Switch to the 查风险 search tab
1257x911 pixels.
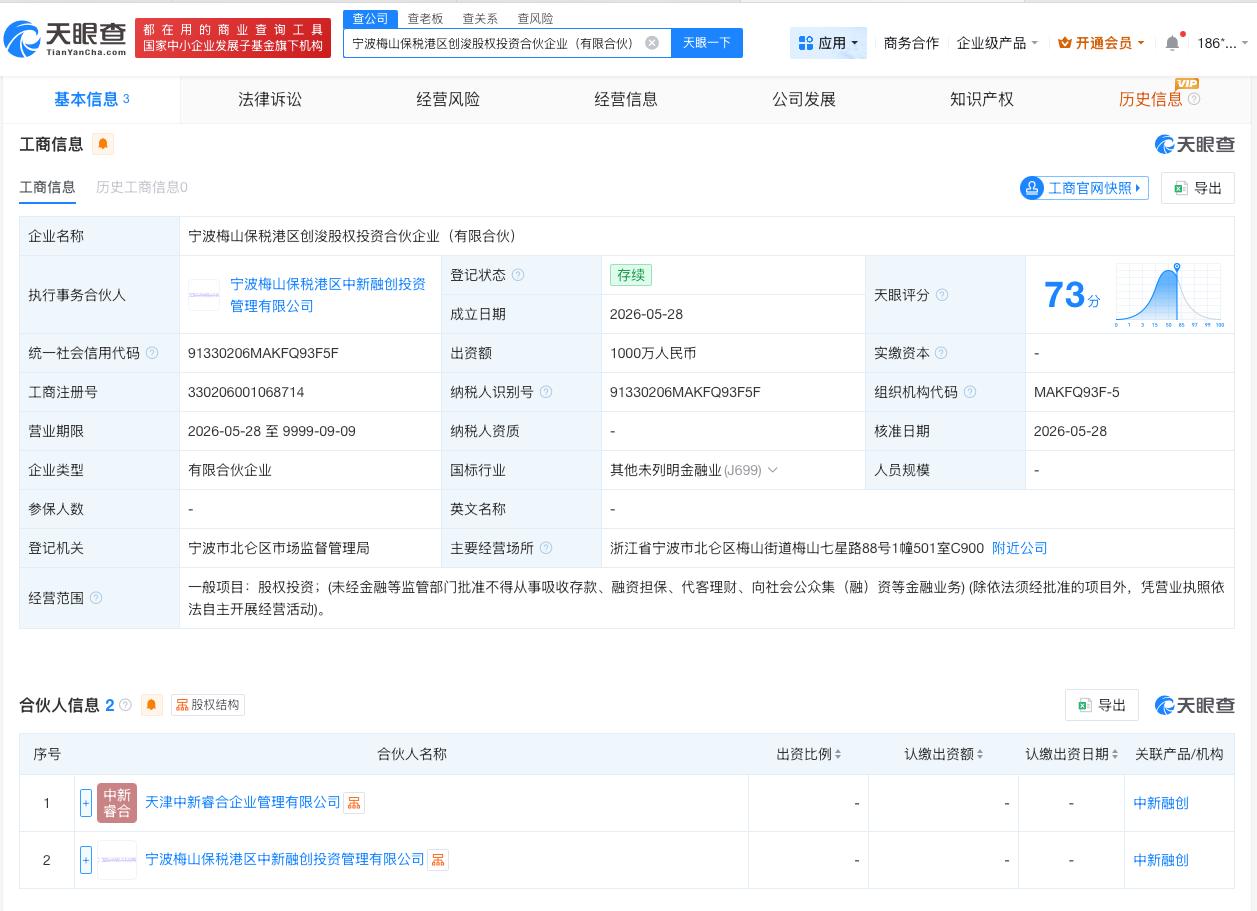coord(535,19)
